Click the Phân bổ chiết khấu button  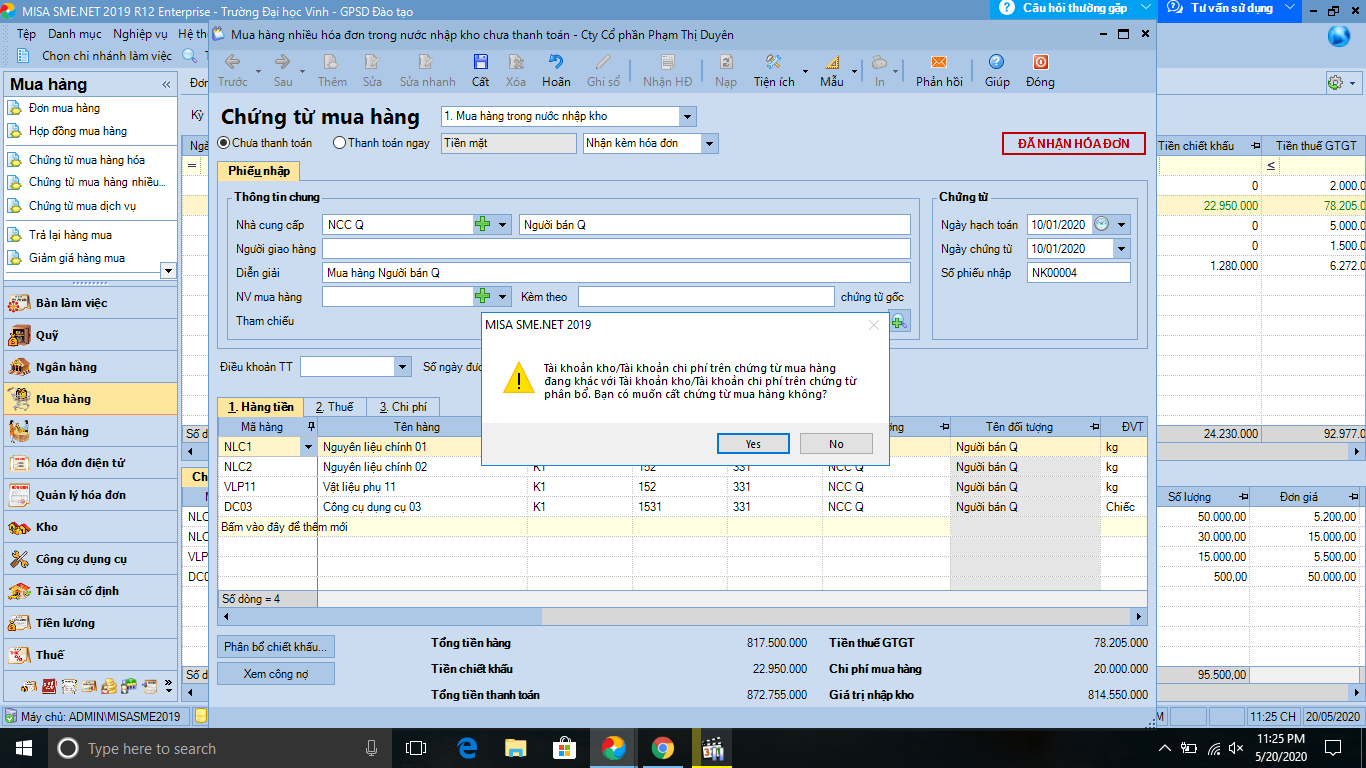pyautogui.click(x=275, y=647)
